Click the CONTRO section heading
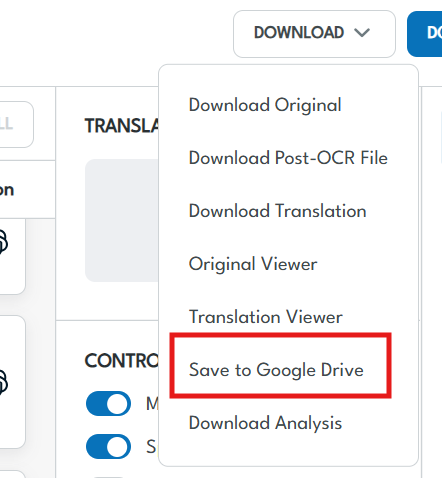442x478 pixels. (x=122, y=361)
